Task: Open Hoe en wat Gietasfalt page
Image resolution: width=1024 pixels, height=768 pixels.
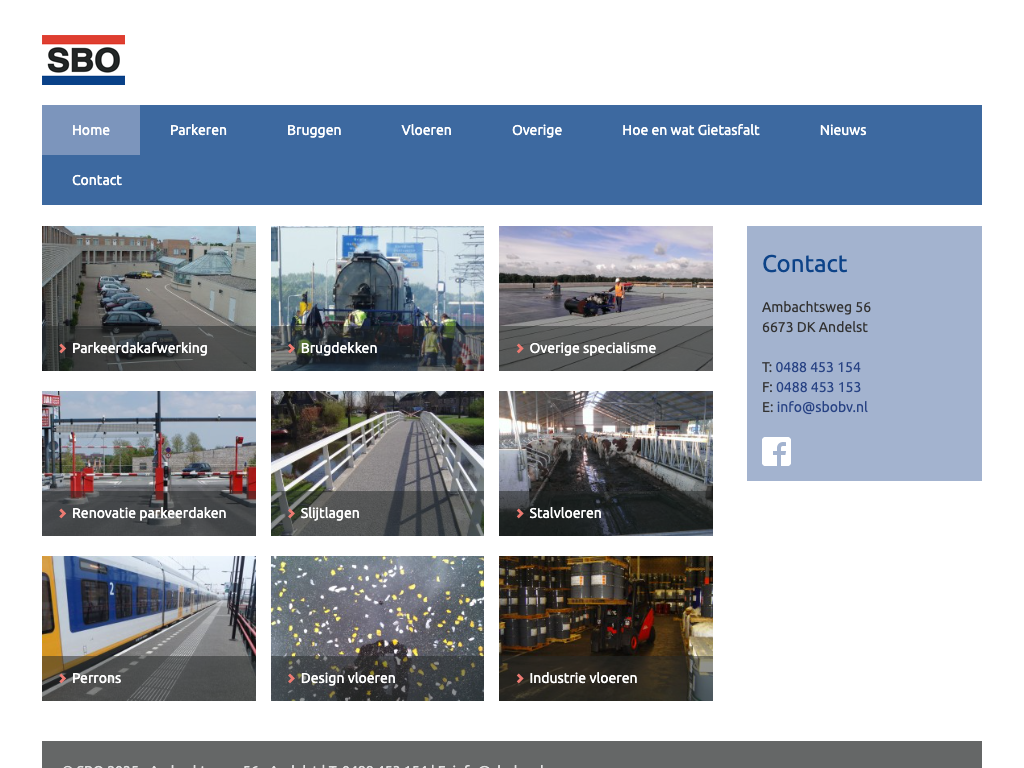Action: pyautogui.click(x=690, y=130)
